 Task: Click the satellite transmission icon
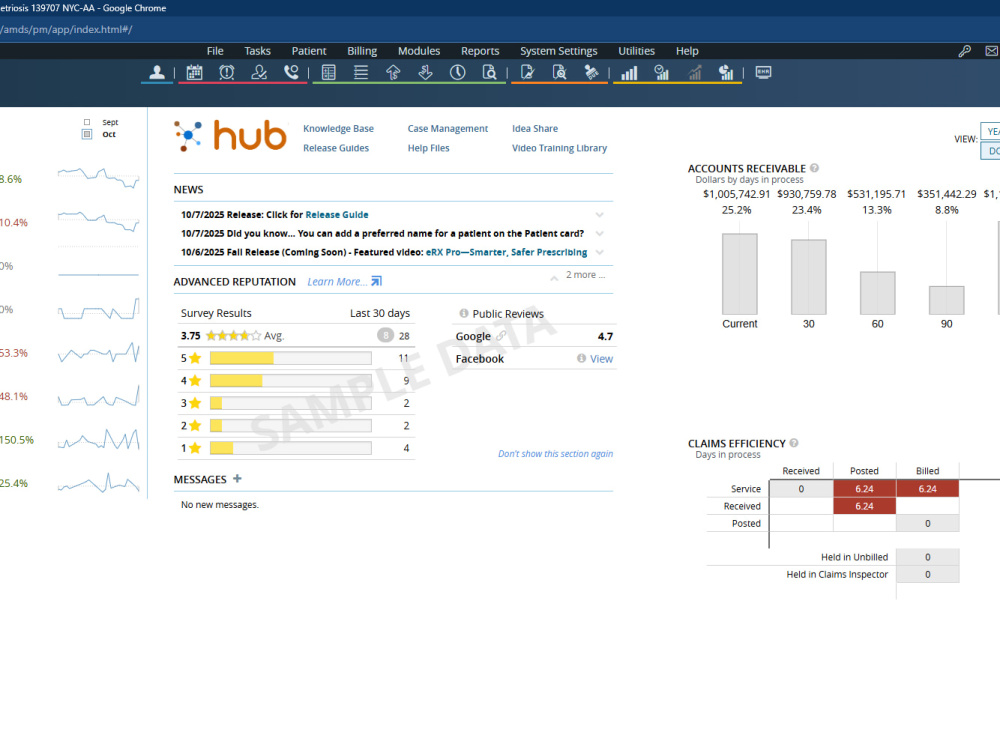[591, 73]
